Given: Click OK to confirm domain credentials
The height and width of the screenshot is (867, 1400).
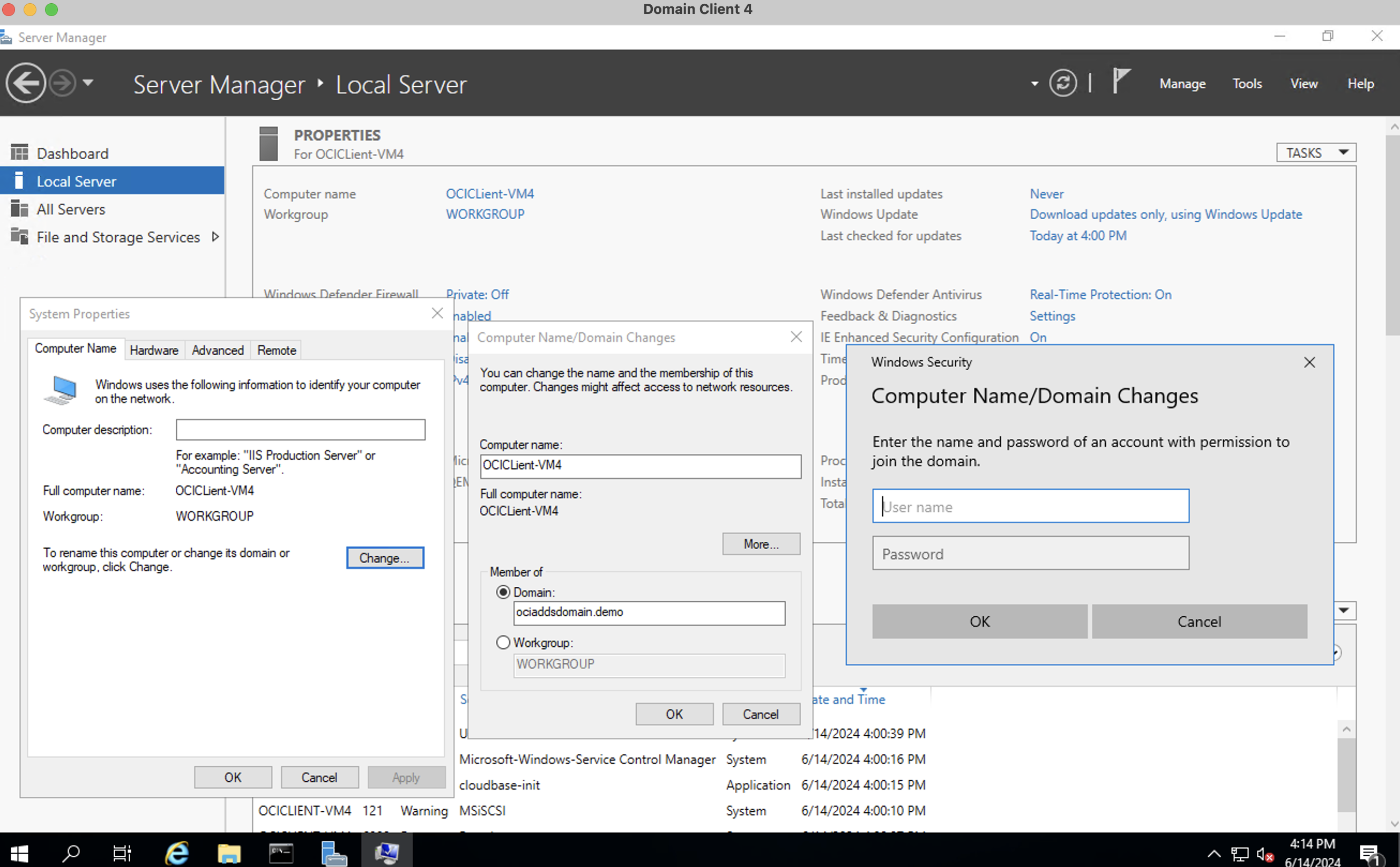Looking at the screenshot, I should 979,621.
